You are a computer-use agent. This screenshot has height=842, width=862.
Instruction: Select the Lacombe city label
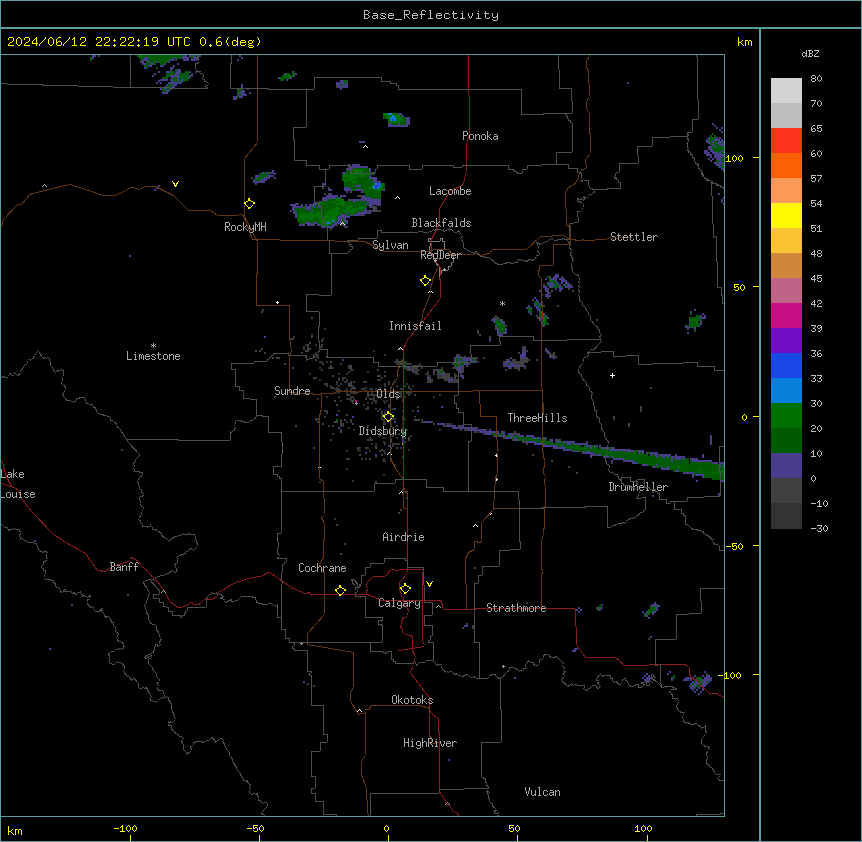click(x=450, y=191)
